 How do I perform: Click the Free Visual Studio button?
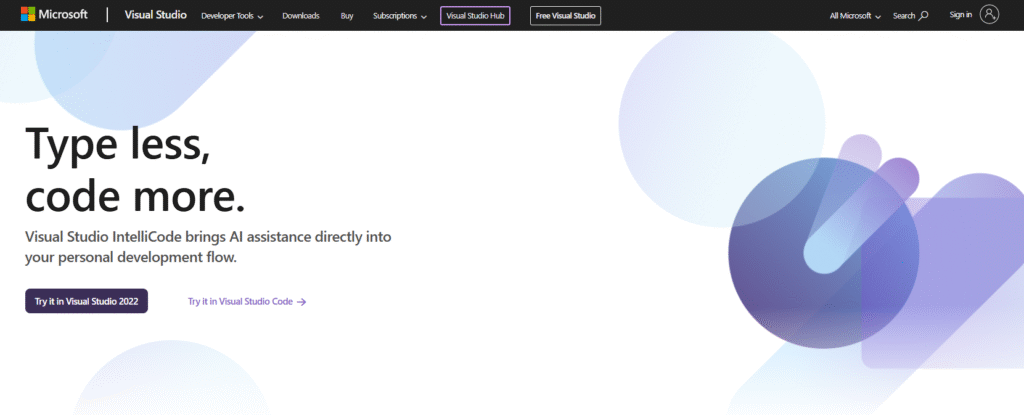pos(566,16)
